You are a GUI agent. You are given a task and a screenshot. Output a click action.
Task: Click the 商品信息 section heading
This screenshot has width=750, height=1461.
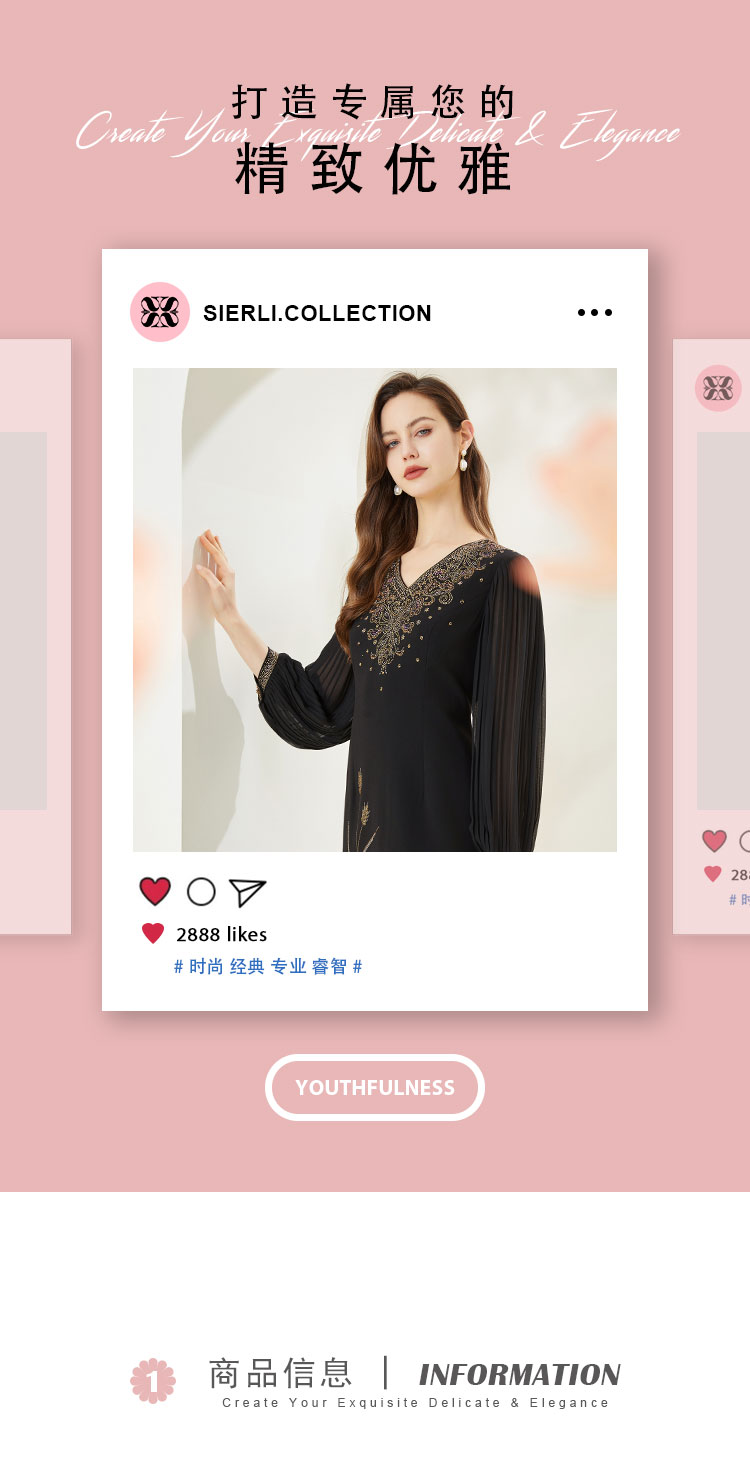coord(281,1373)
